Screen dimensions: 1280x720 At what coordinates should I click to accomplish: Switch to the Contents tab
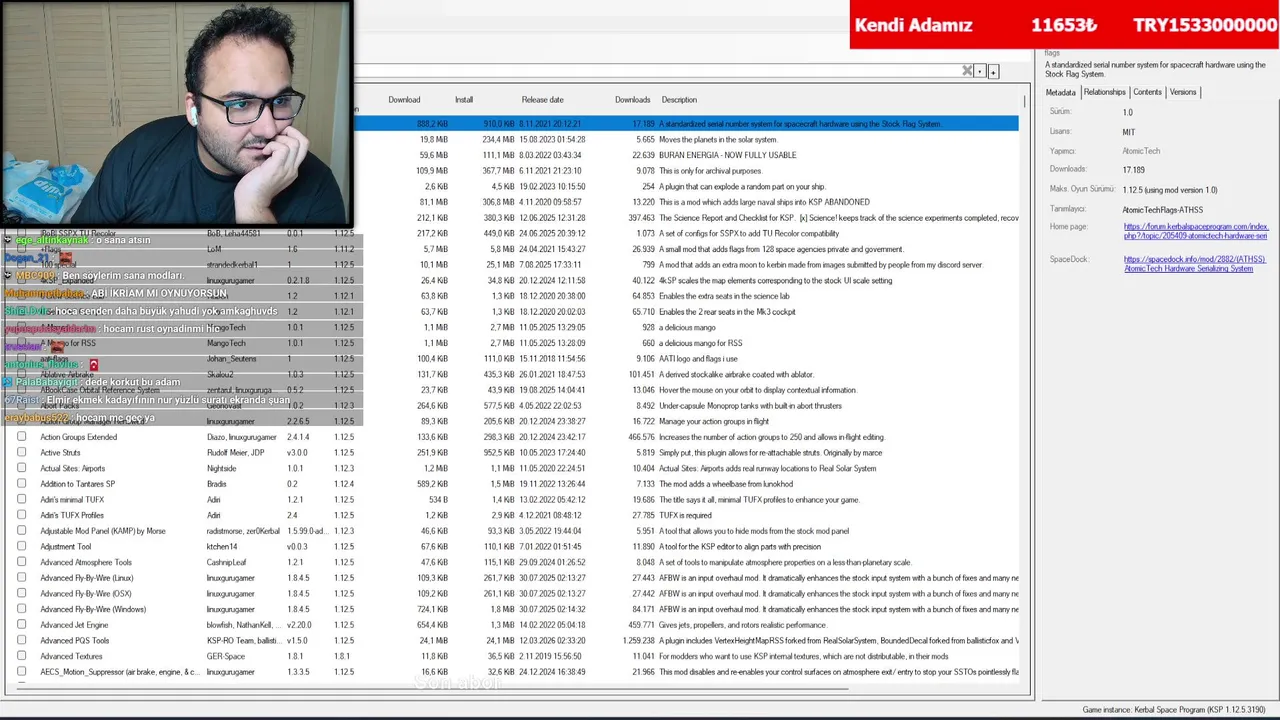(1147, 92)
